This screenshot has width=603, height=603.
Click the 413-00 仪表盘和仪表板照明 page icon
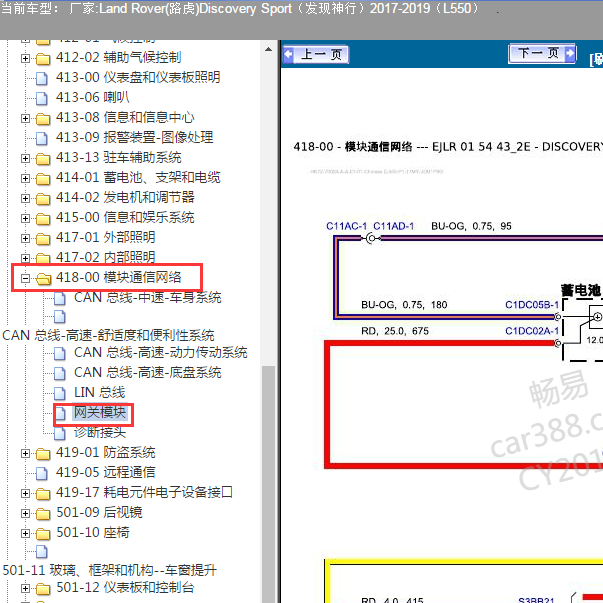[x=42, y=78]
